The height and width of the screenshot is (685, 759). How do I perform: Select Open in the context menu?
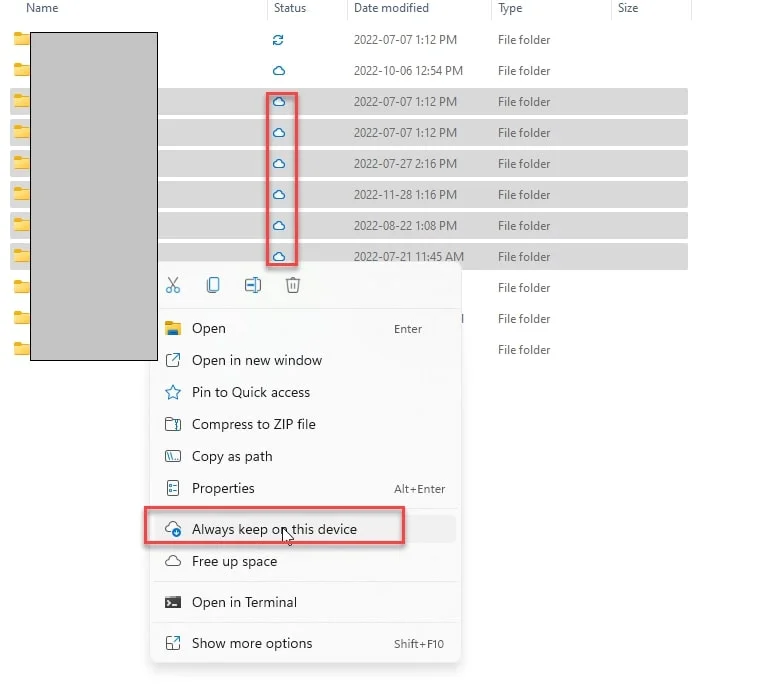point(305,329)
